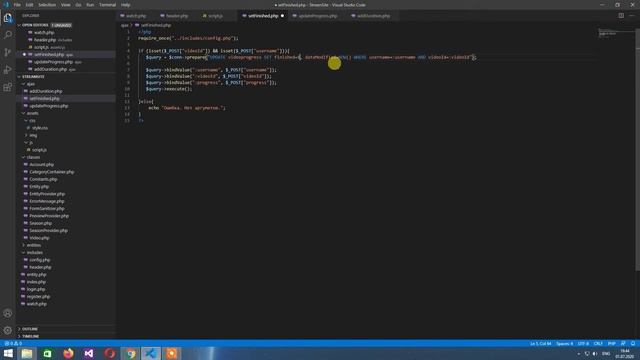Collapse the includes folder
The height and width of the screenshot is (360, 640).
tap(34, 253)
